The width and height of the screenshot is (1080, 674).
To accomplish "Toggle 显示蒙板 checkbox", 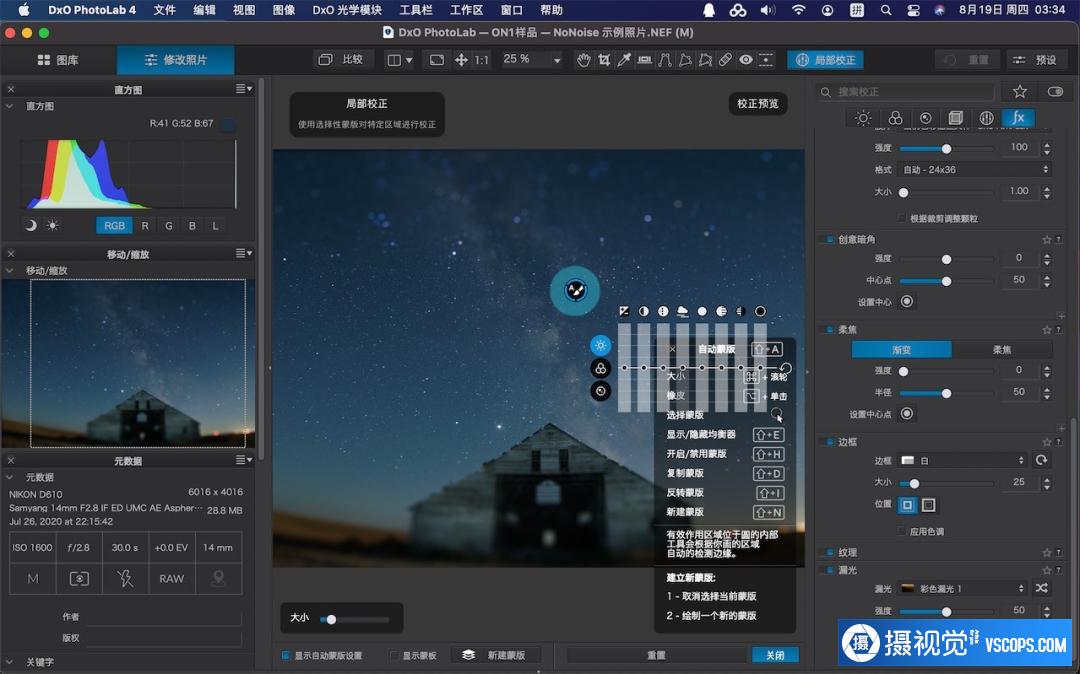I will (394, 655).
